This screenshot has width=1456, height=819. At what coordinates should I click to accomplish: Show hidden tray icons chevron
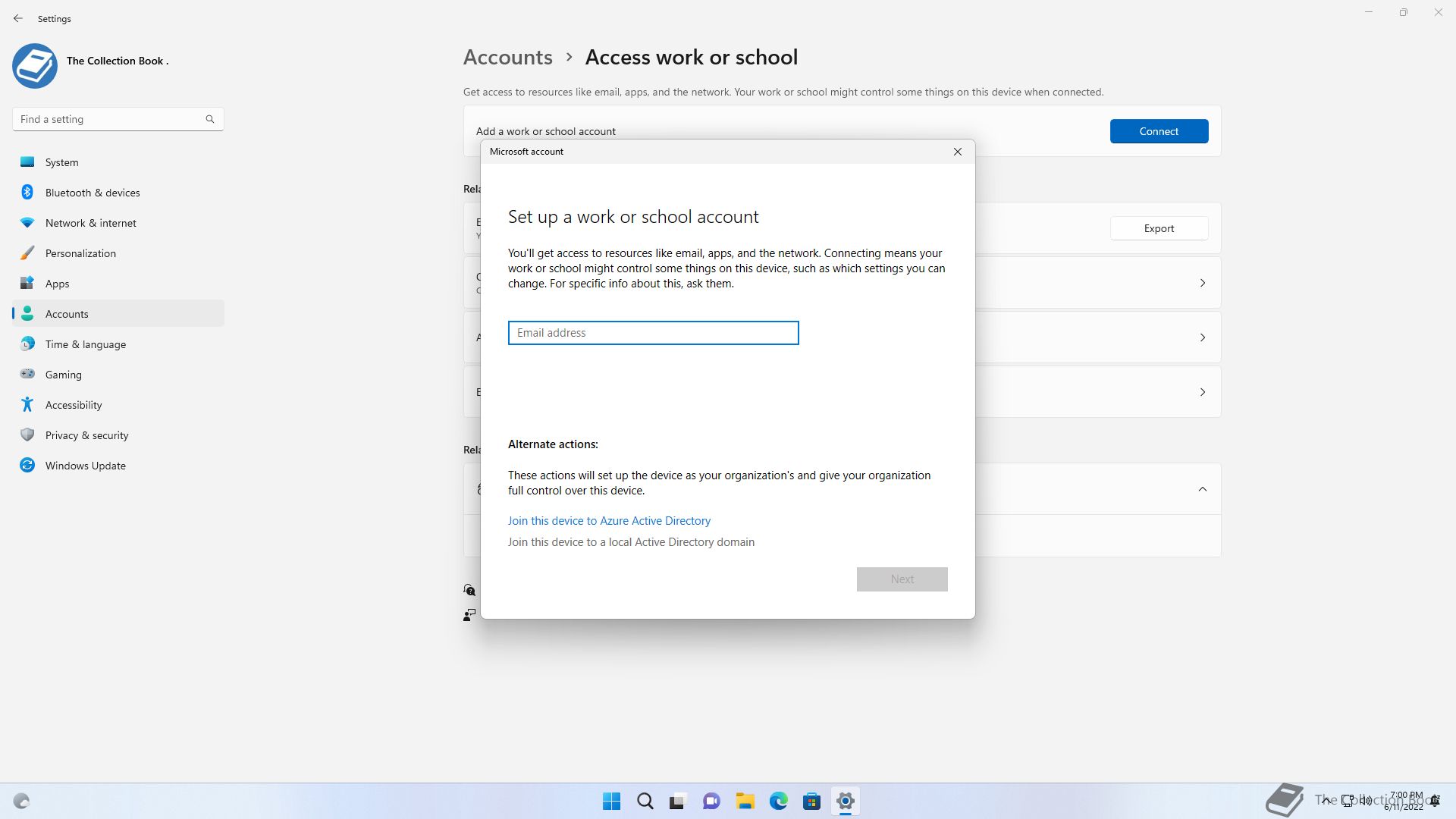tap(1326, 801)
